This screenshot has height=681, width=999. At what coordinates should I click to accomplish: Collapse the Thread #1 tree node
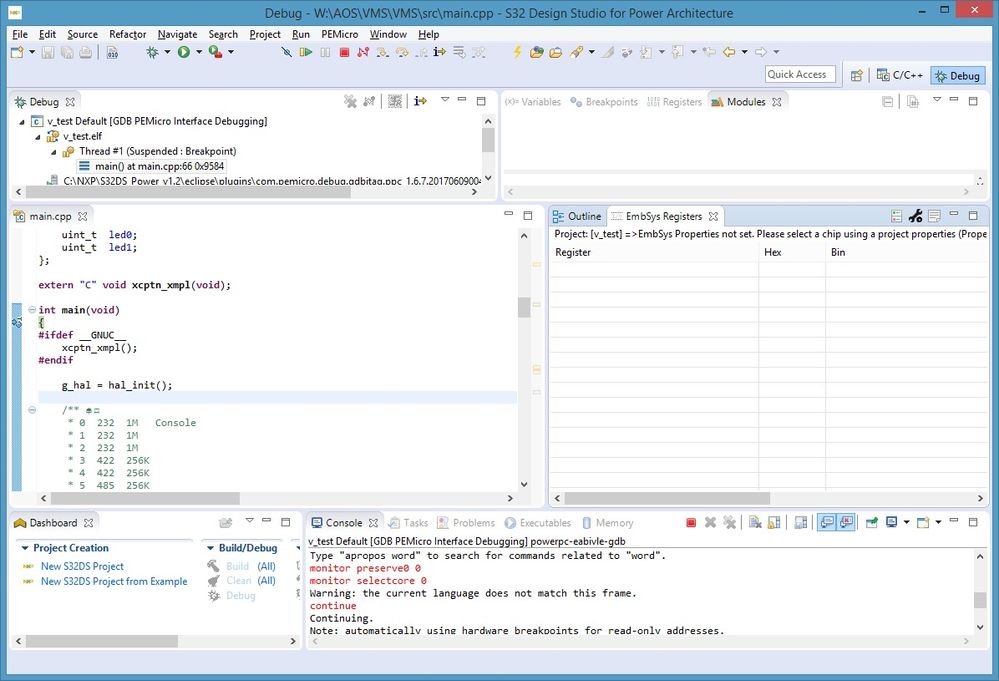click(54, 152)
